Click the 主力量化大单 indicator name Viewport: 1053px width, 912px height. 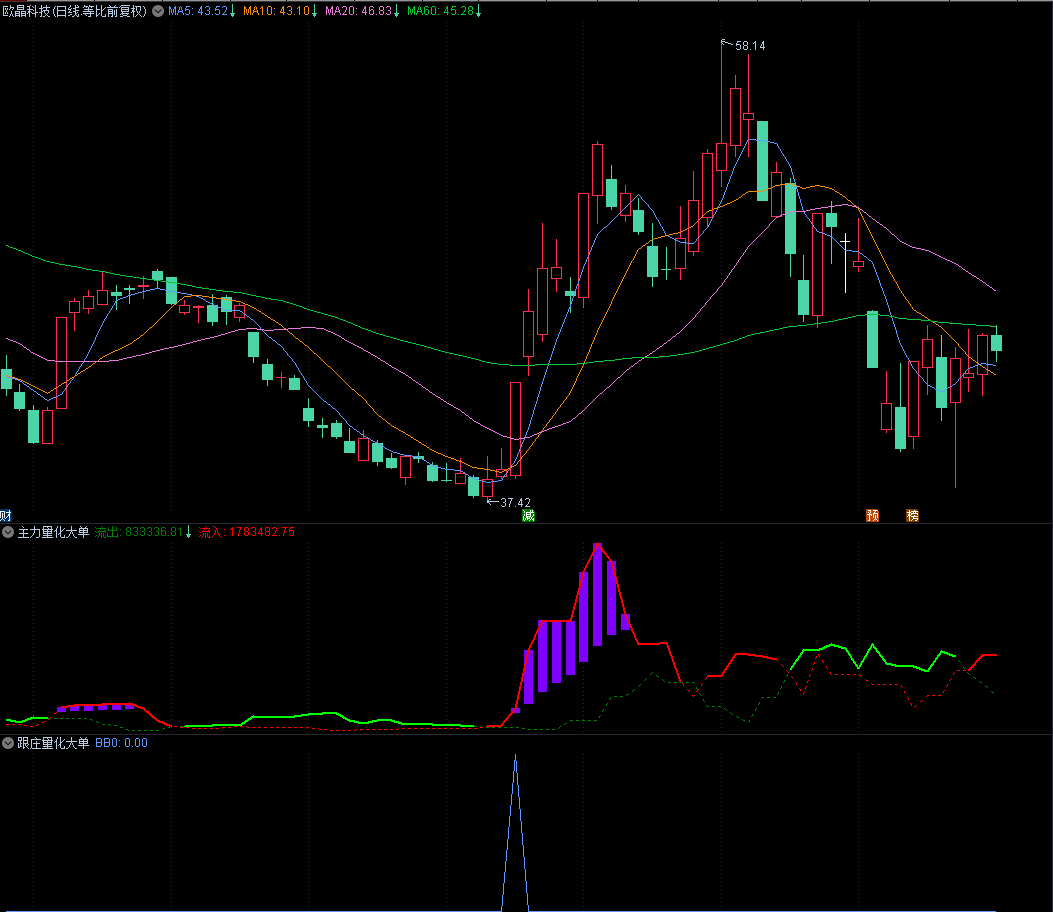click(54, 533)
